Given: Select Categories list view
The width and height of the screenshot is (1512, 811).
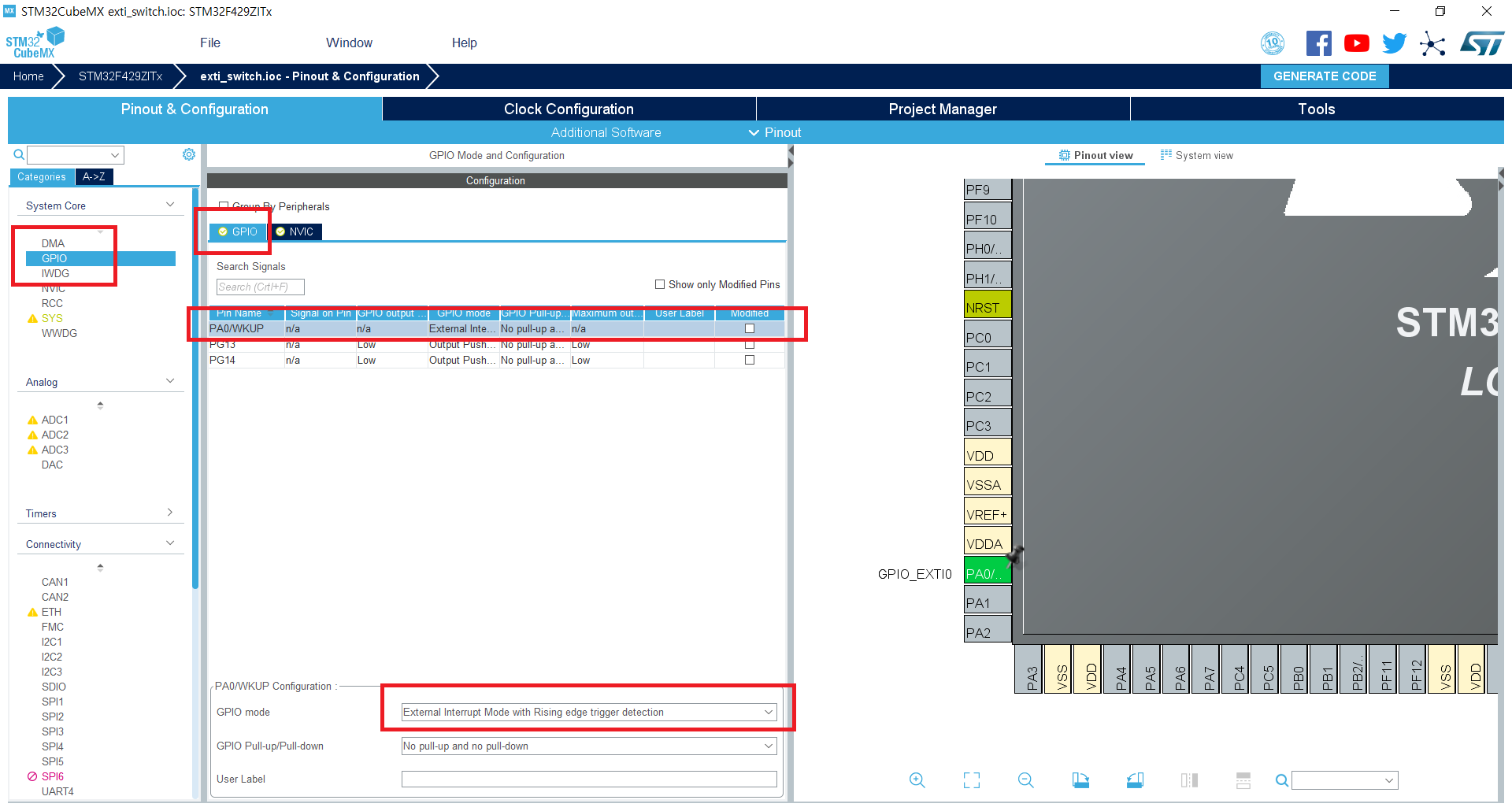Looking at the screenshot, I should (x=42, y=176).
